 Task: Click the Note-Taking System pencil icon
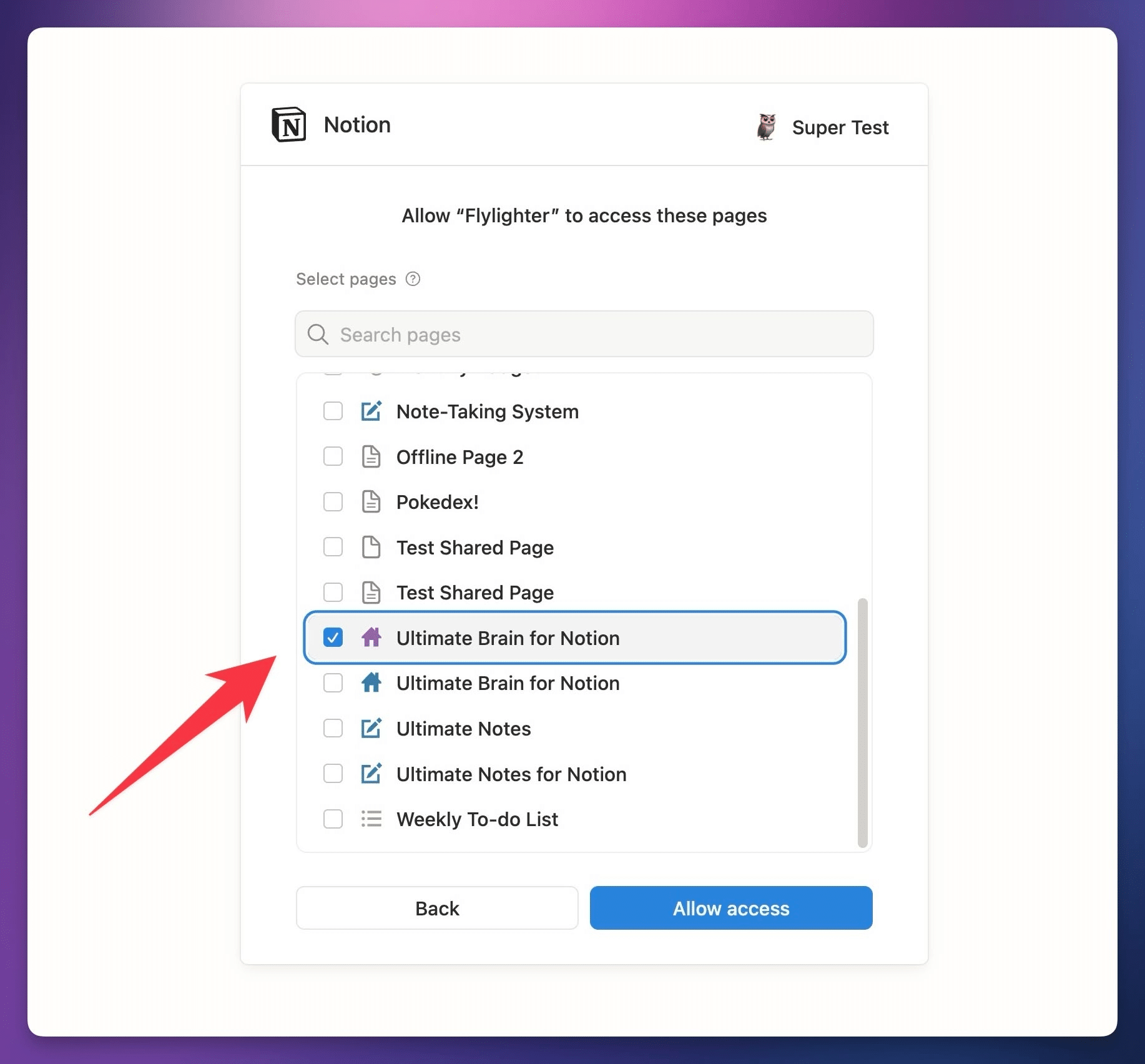coord(371,411)
